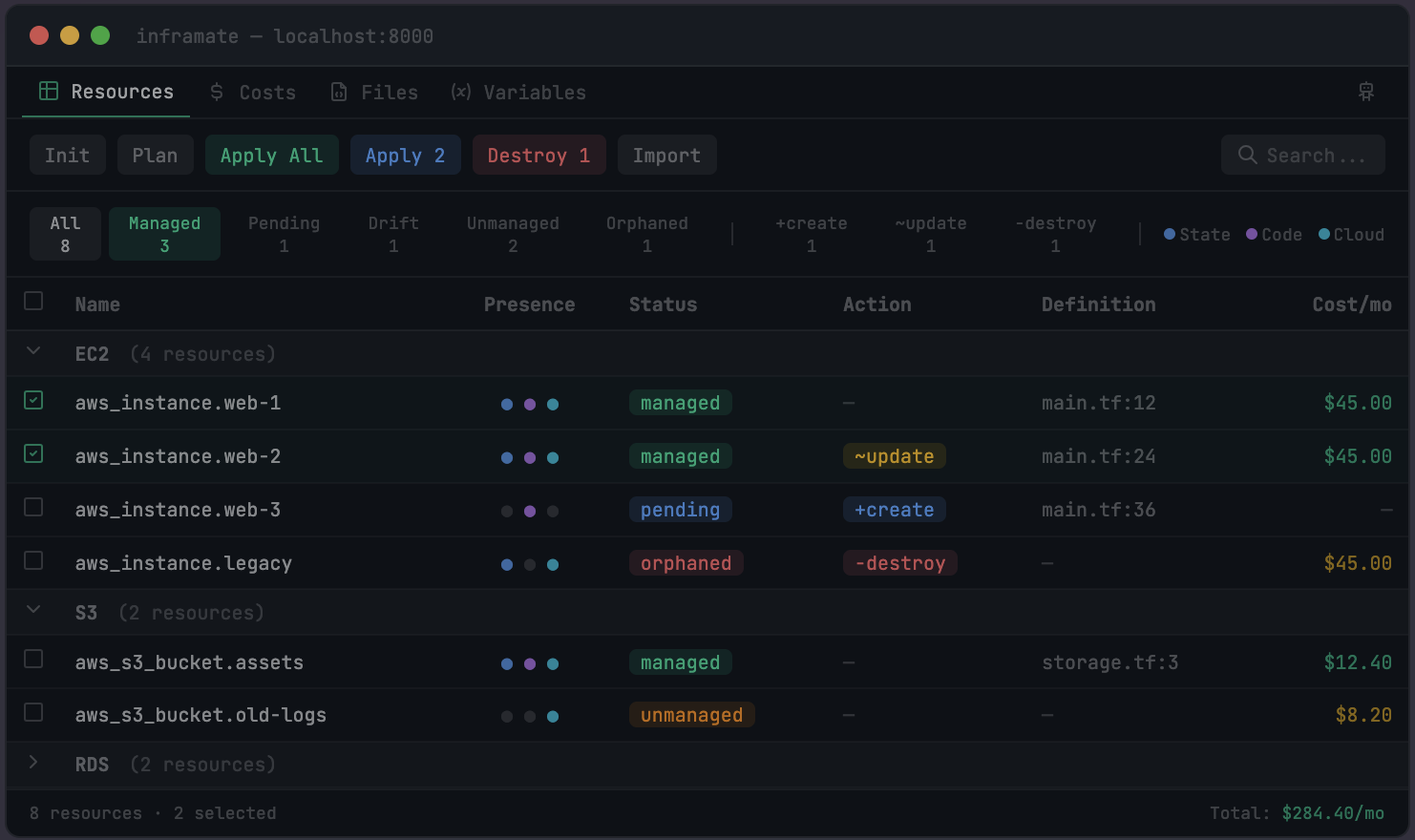Collapse the EC2 group chevron

33,351
